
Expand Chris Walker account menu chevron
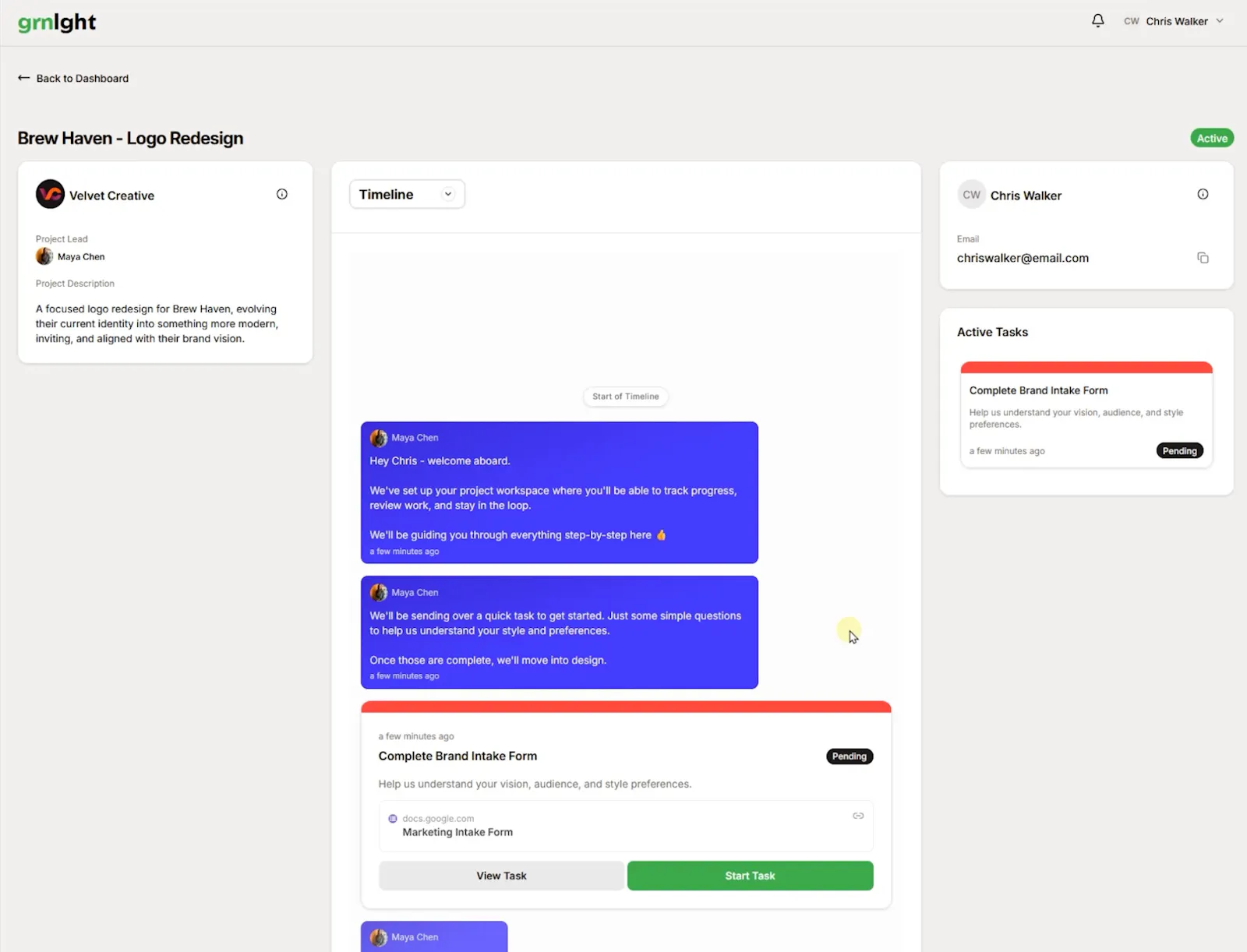coord(1220,21)
